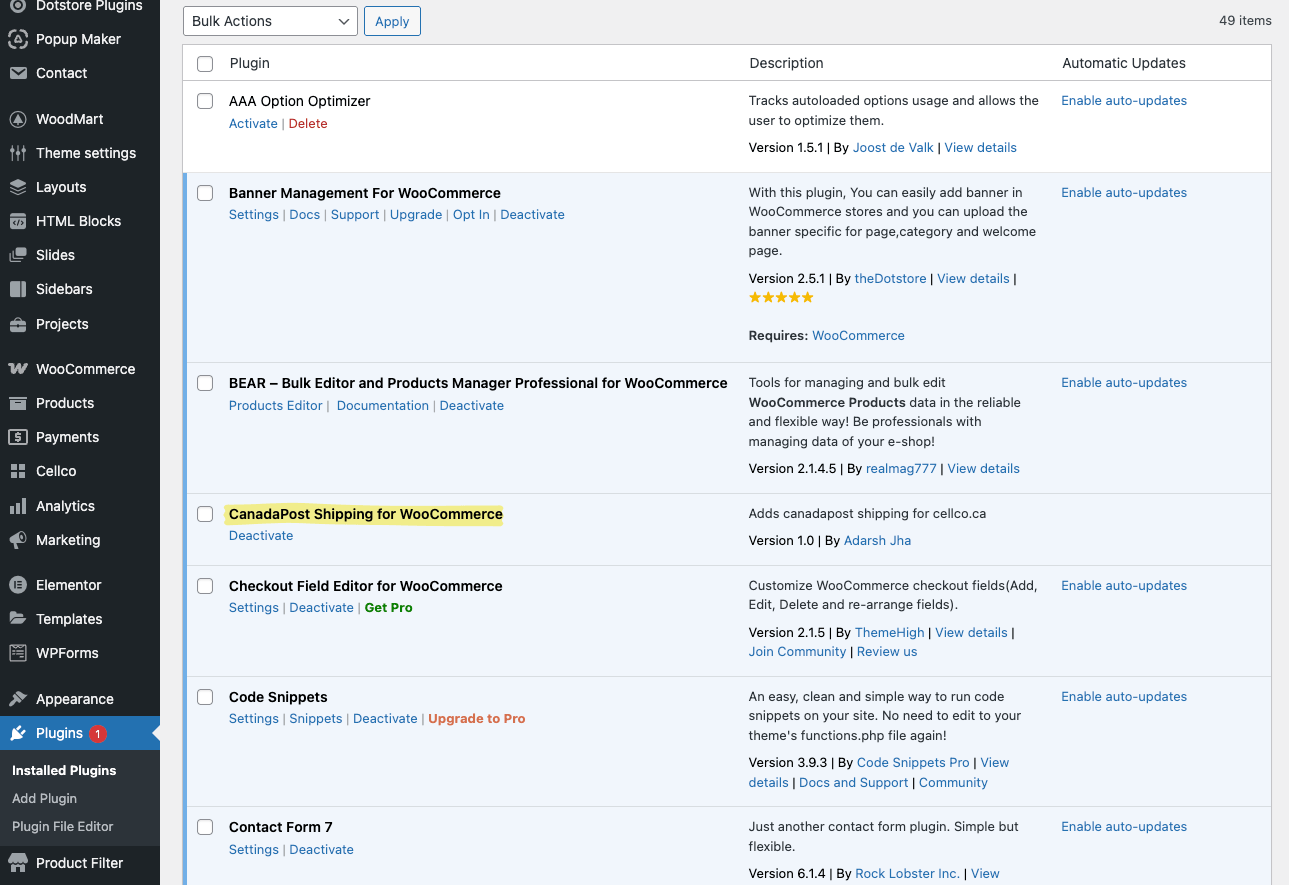The height and width of the screenshot is (885, 1289).
Task: Click the Analytics bar chart icon
Action: coord(17,506)
